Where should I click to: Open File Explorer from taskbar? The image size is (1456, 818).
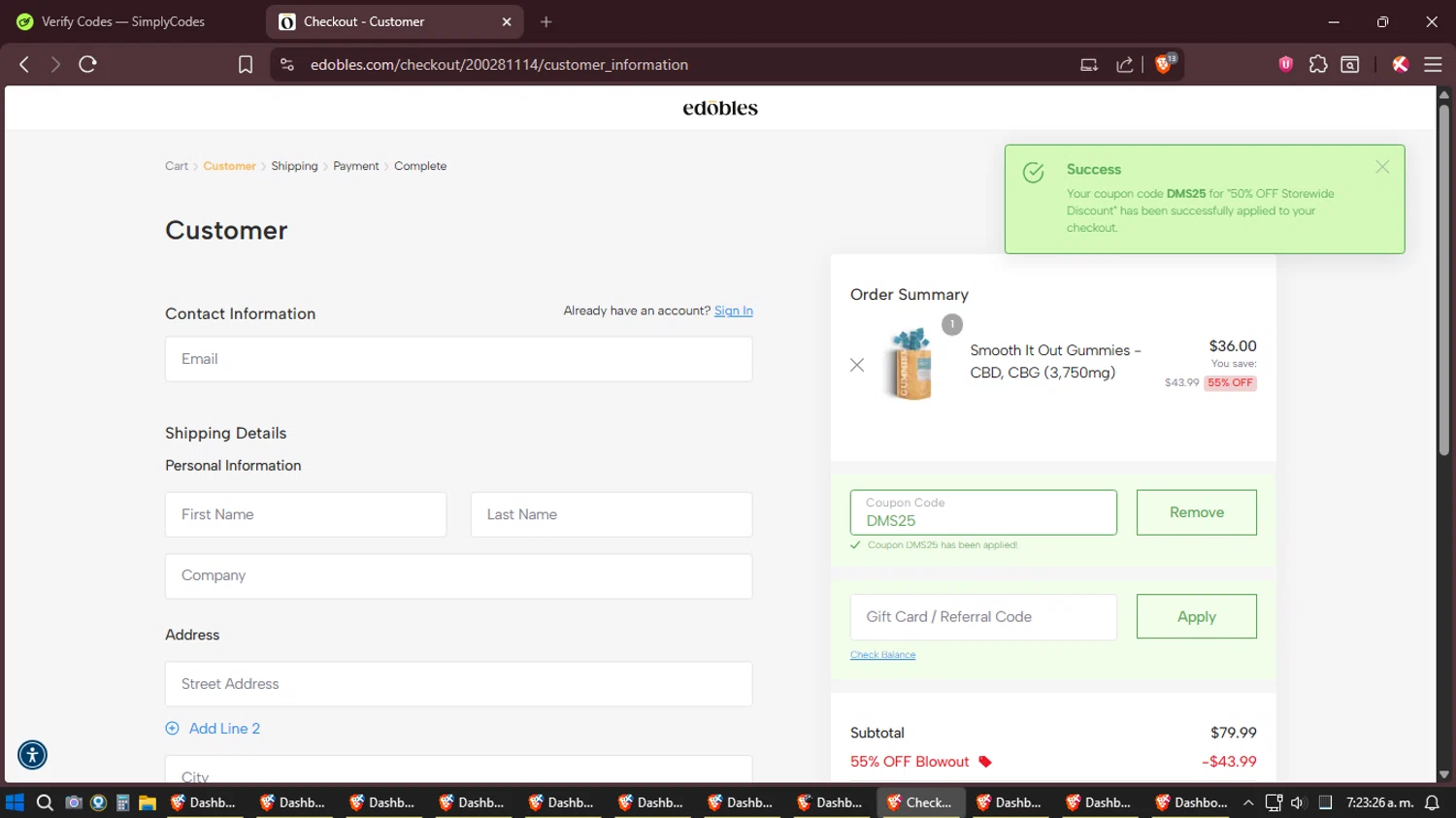[148, 802]
